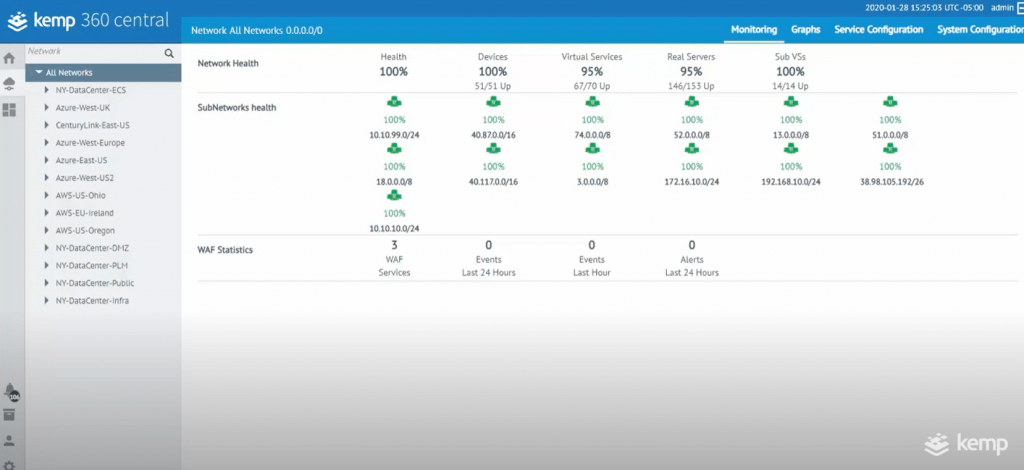Expand the CenturyLink-East-US arrow
This screenshot has width=1024, height=470.
(x=46, y=125)
